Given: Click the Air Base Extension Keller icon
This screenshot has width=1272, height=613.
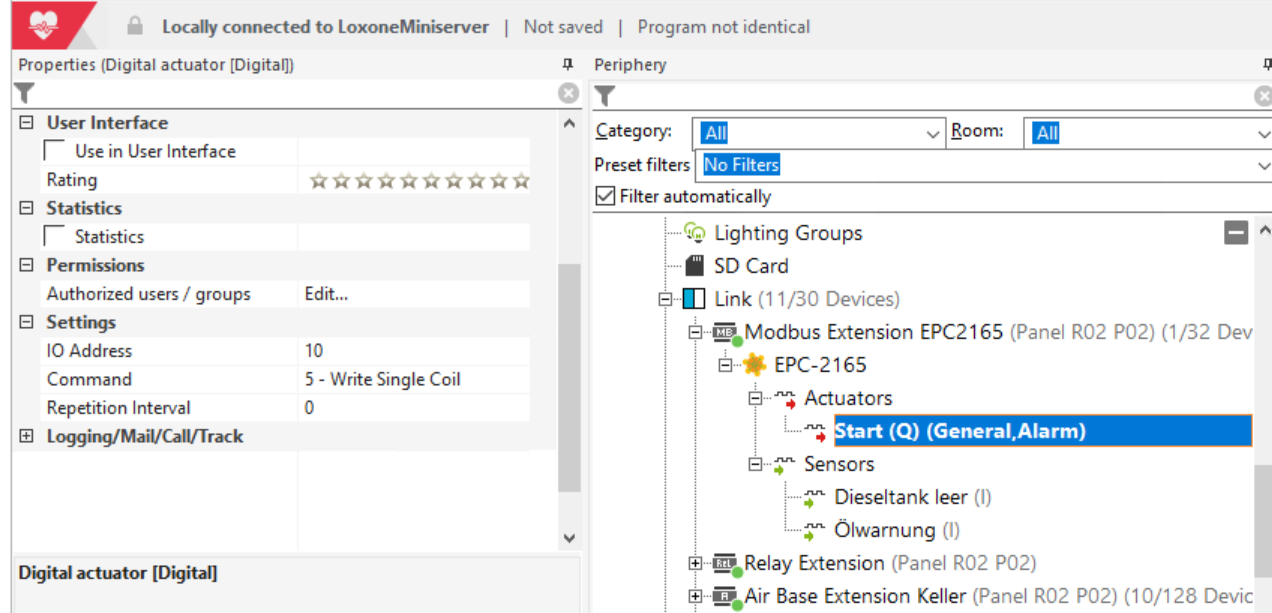Looking at the screenshot, I should pos(726,597).
